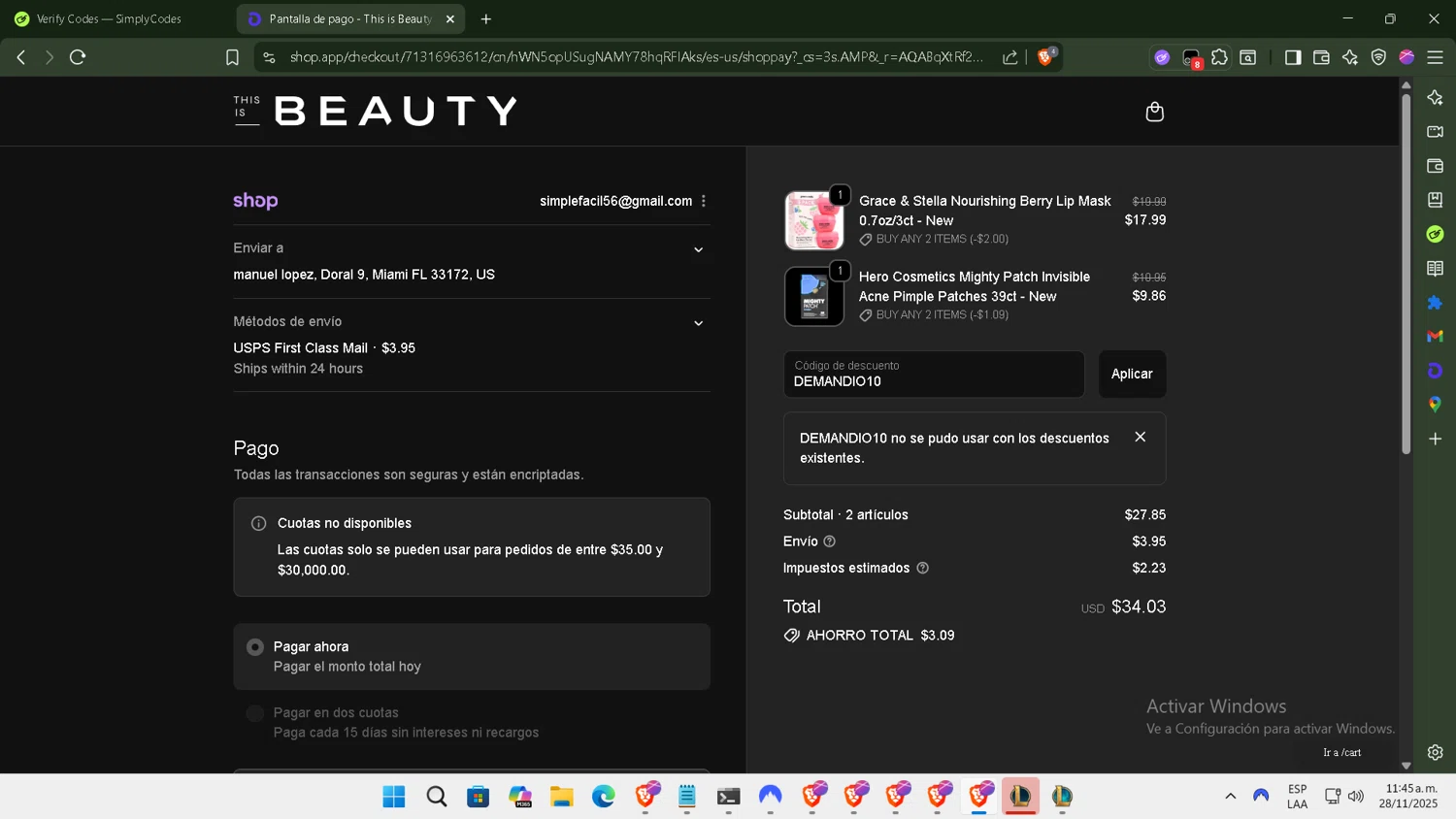The image size is (1456, 819).
Task: Open Google Maps from the sidebar
Action: (1436, 404)
